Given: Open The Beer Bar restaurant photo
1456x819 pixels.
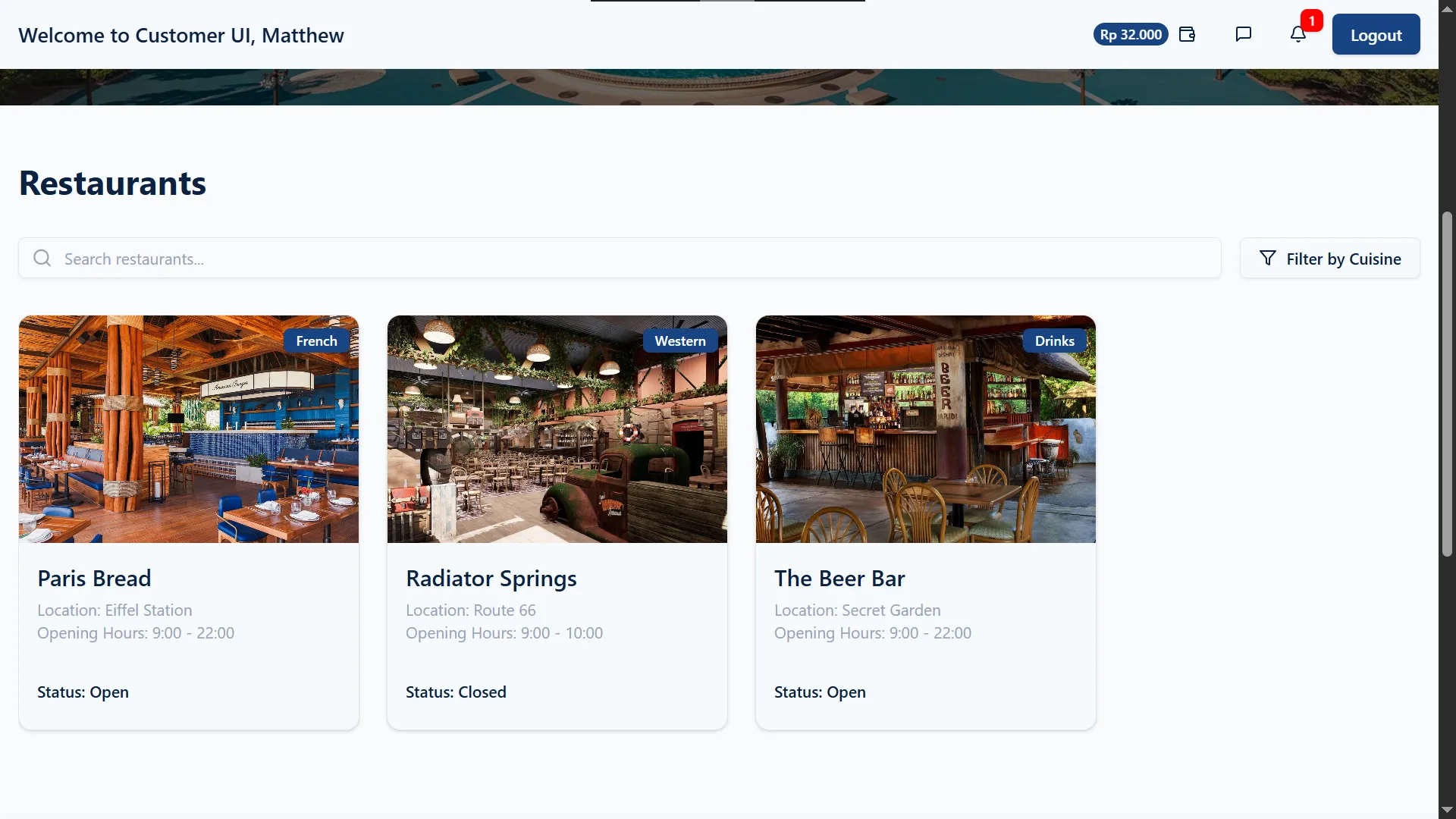Looking at the screenshot, I should click(926, 429).
